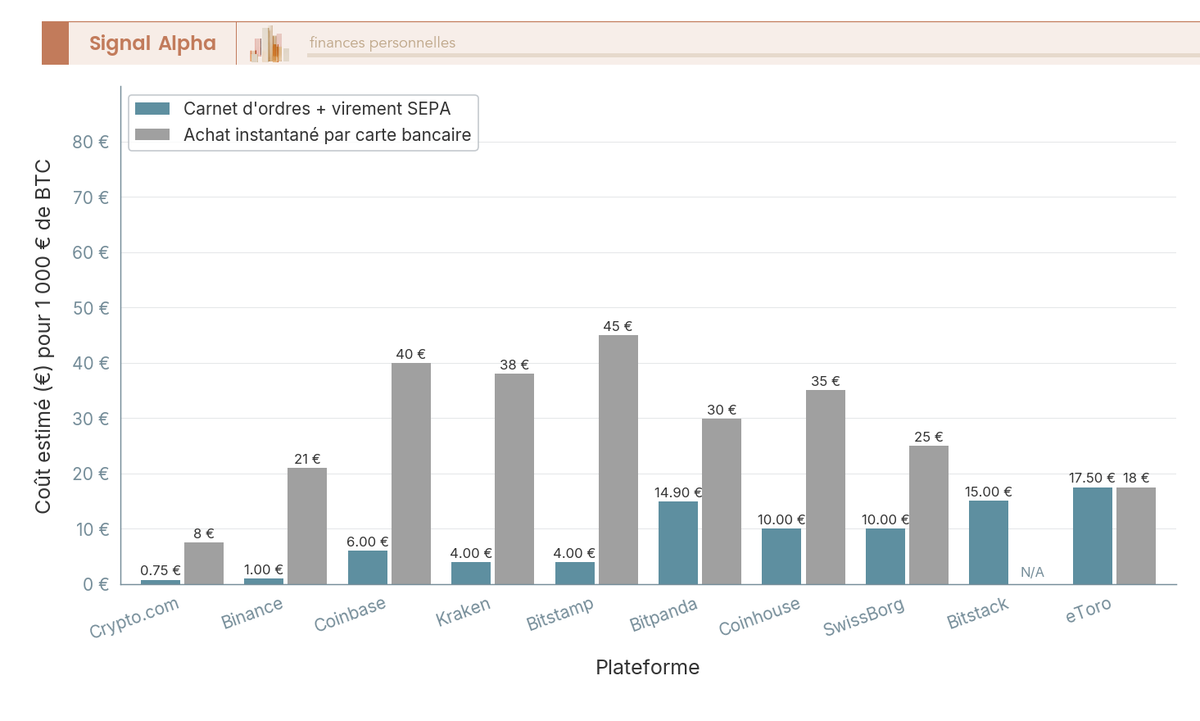Expand the finances personnelles header section
The image size is (1200, 721).
[380, 43]
